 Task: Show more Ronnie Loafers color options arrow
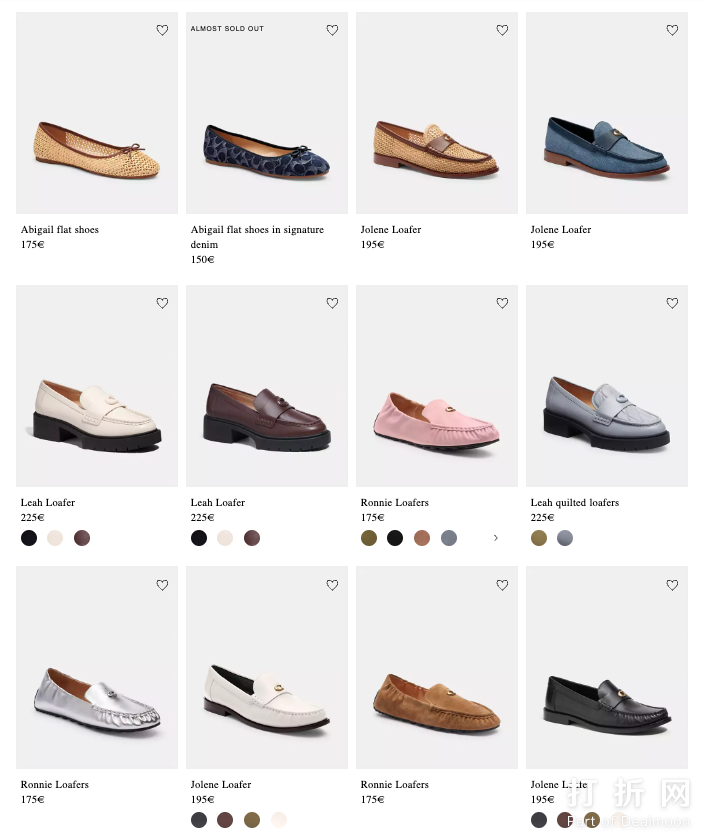(495, 538)
